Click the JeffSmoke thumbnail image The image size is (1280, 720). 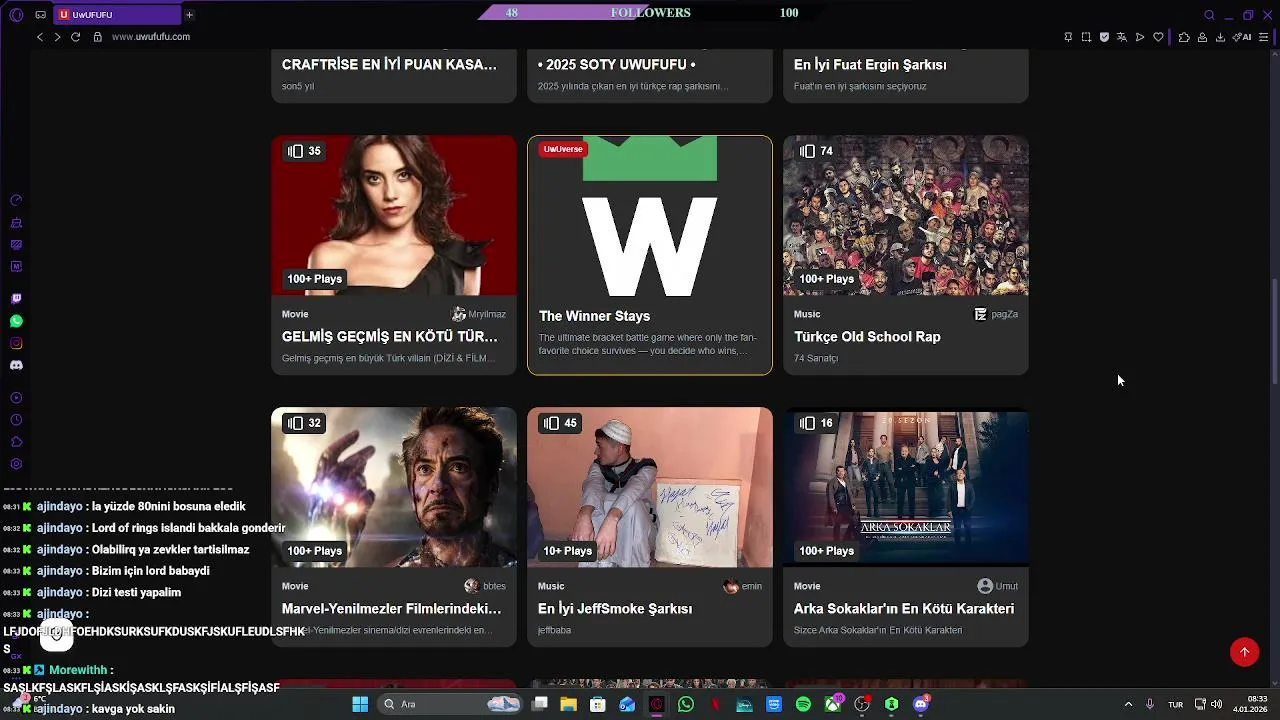coord(650,487)
